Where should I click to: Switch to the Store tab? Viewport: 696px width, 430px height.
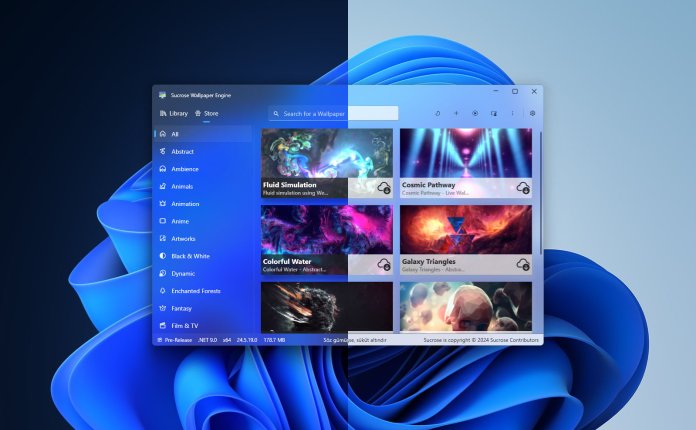click(x=206, y=114)
